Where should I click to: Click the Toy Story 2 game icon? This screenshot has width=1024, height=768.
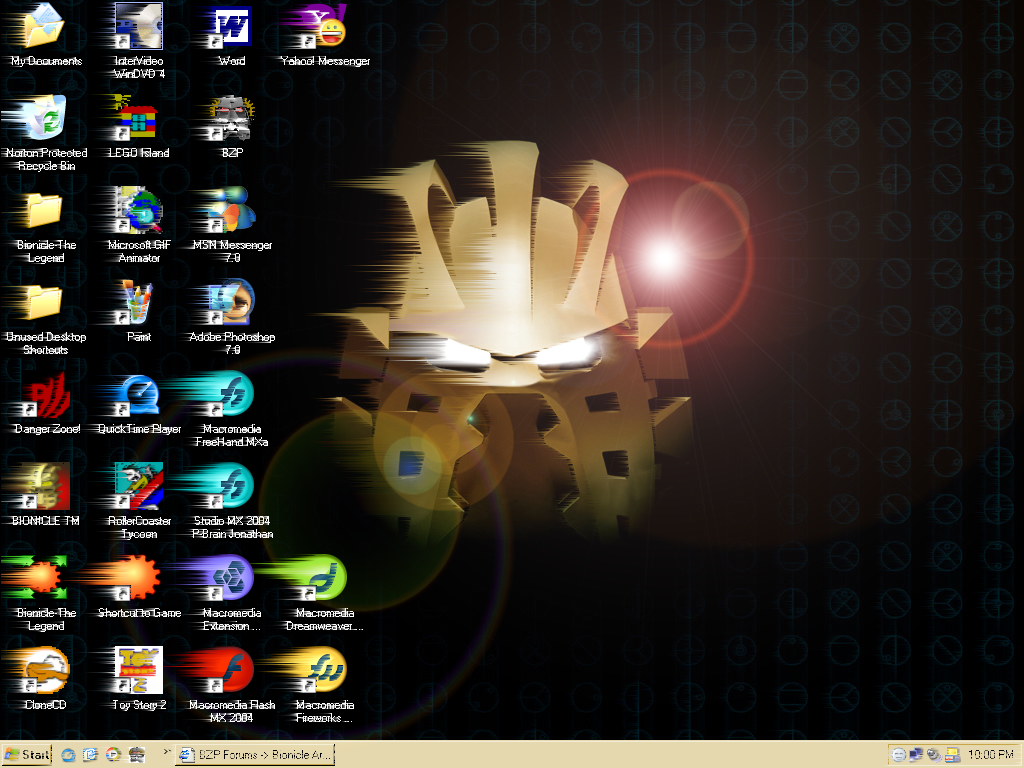[x=139, y=672]
